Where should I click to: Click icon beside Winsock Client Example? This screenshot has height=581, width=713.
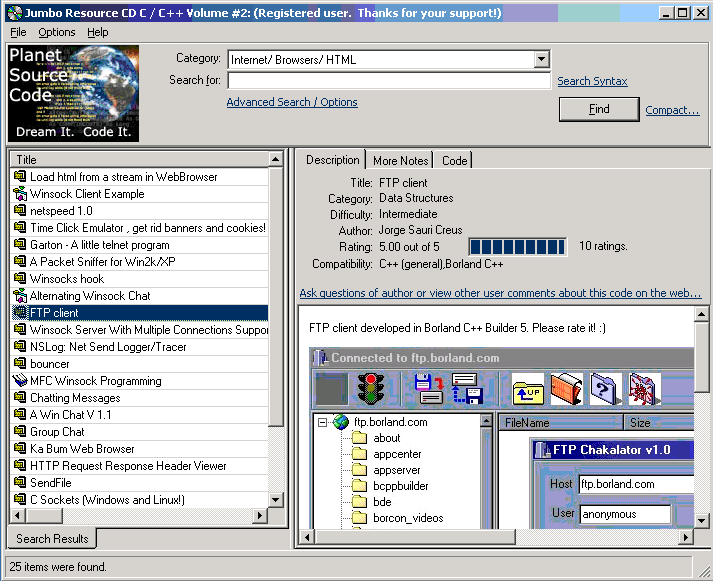(x=20, y=194)
